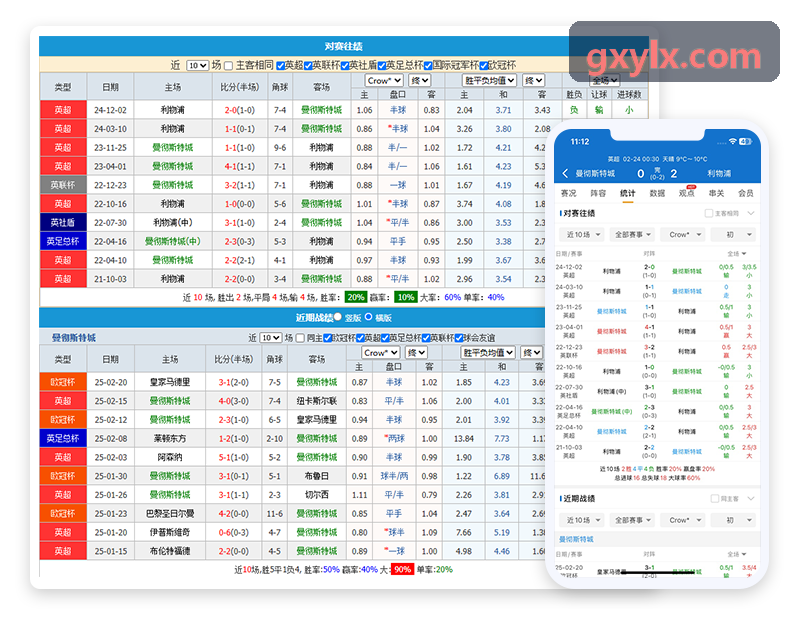
Task: Switch to the 数据 tab on the phone
Action: [657, 193]
